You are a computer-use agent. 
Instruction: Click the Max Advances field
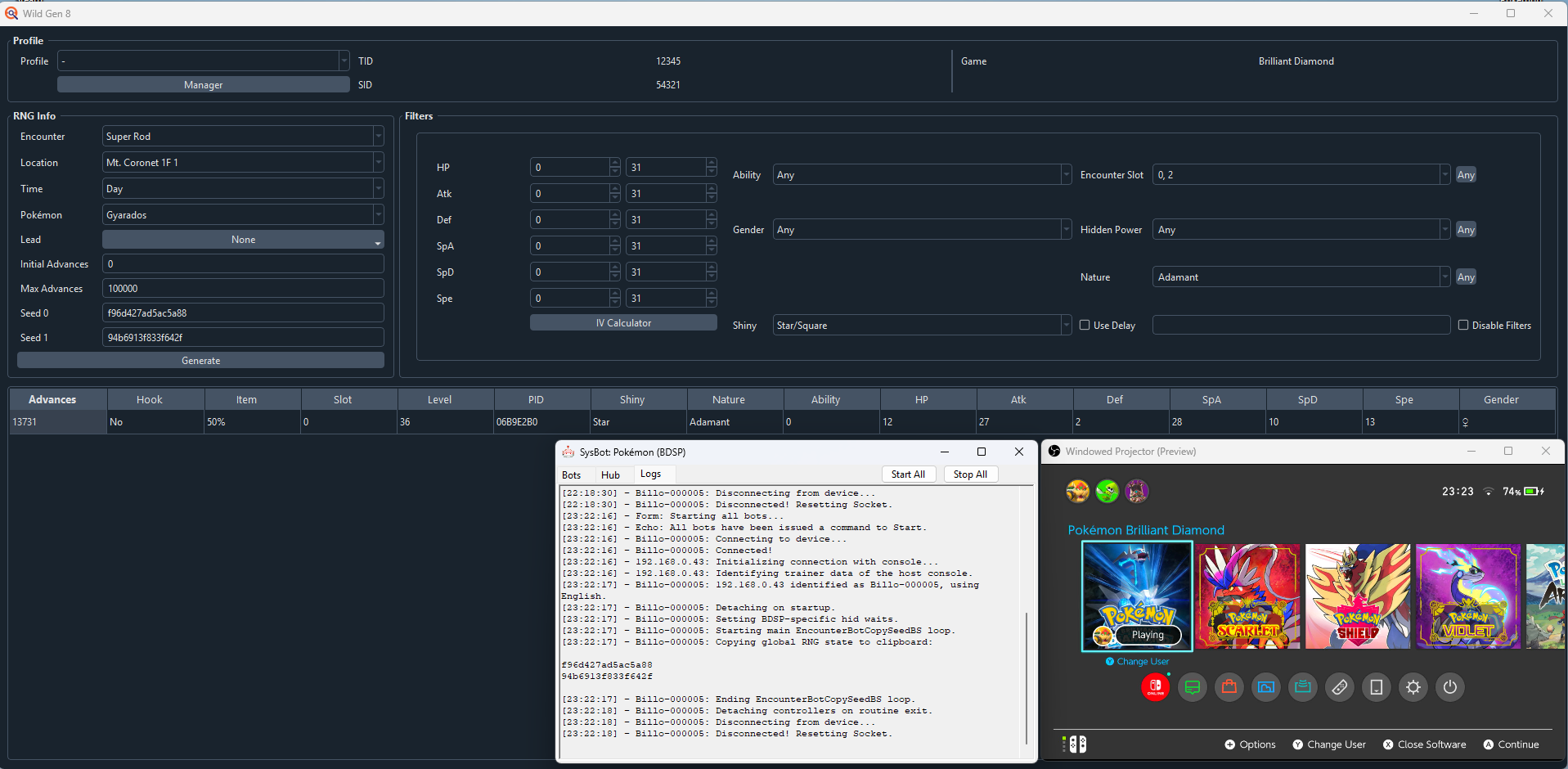tap(243, 288)
